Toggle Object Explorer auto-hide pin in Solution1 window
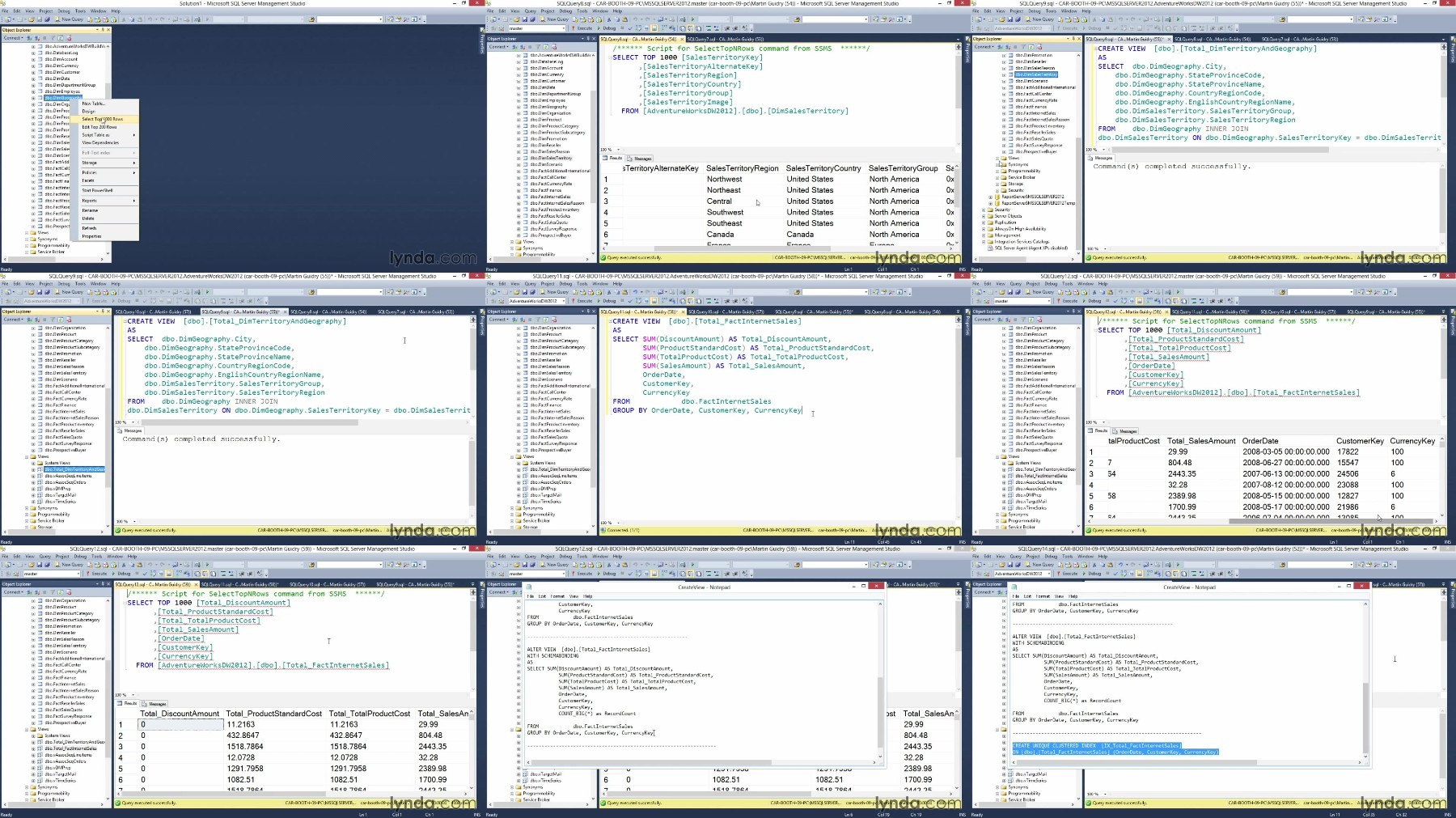The width and height of the screenshot is (1456, 818). (103, 30)
